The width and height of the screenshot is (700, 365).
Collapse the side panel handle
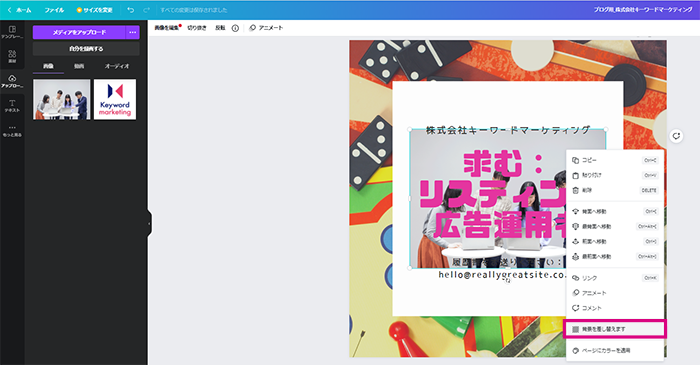click(x=149, y=223)
